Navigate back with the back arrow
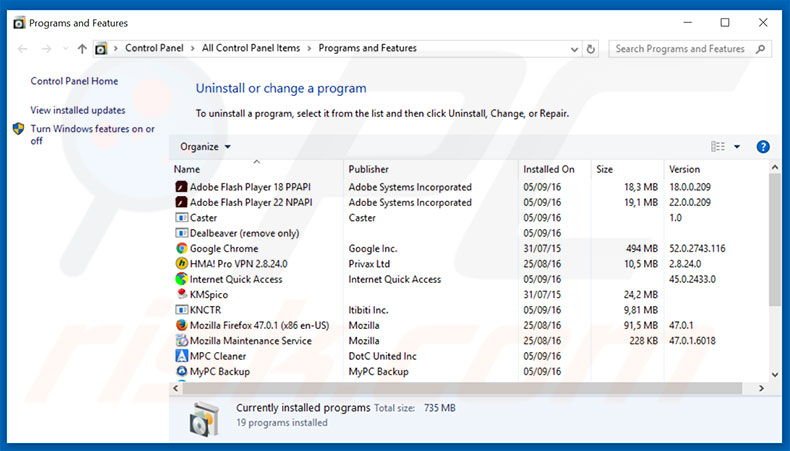The width and height of the screenshot is (790, 451). [x=22, y=49]
